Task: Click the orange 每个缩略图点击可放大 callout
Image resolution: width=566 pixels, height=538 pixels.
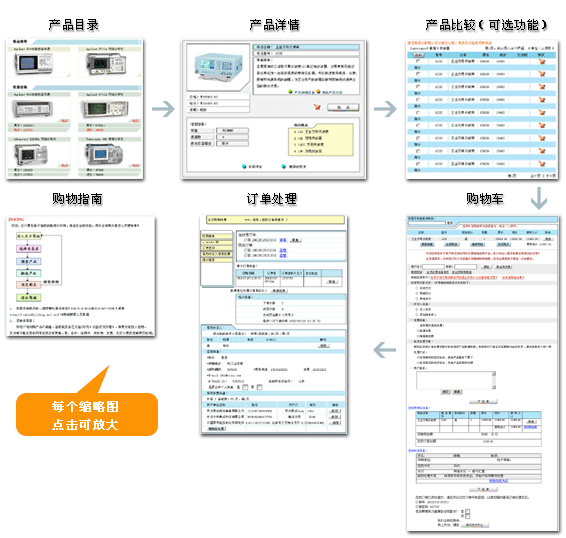Action: click(x=87, y=414)
